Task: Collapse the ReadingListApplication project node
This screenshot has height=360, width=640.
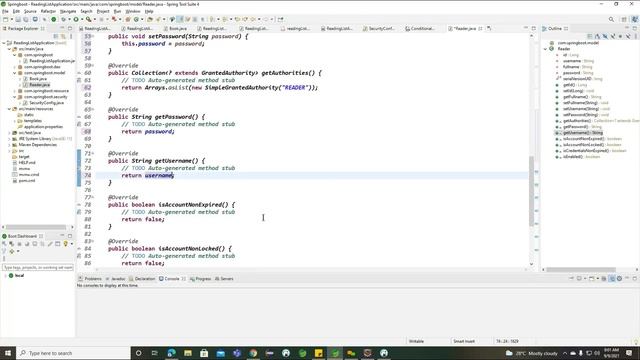Action: coord(4,43)
